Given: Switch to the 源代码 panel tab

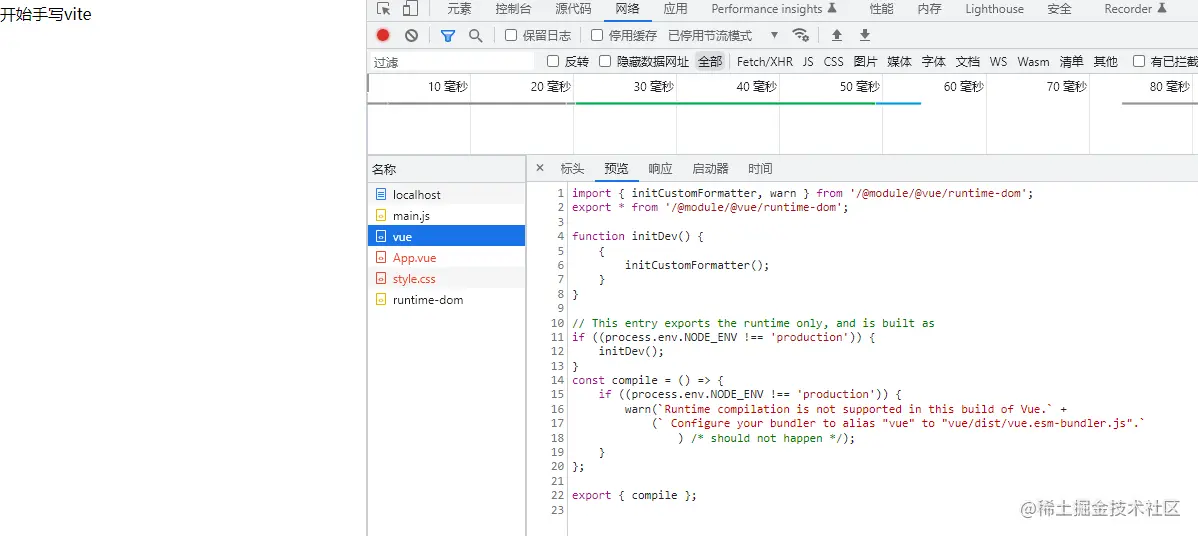Looking at the screenshot, I should [x=573, y=9].
